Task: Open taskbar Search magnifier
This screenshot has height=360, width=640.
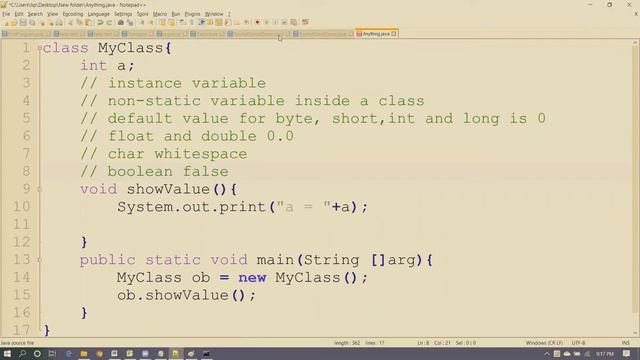Action: (22, 353)
